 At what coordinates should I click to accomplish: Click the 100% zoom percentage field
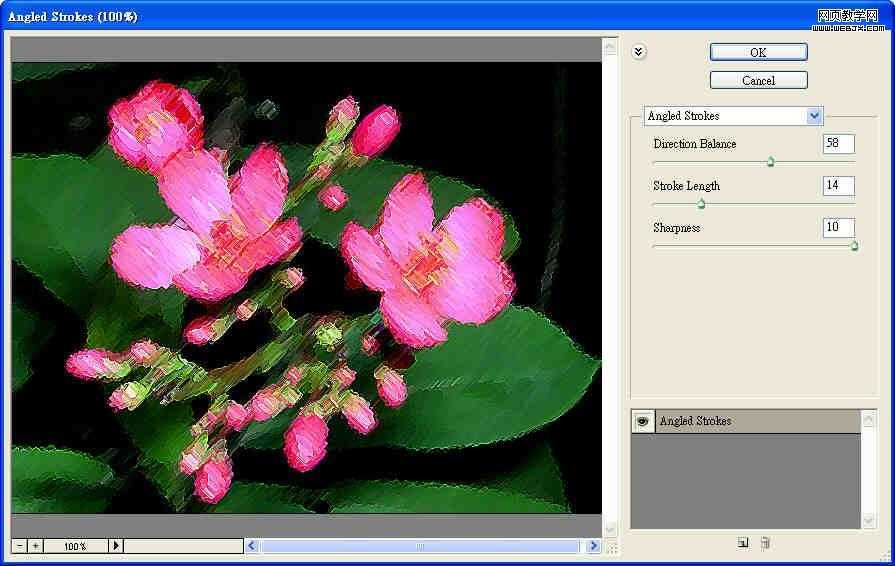pyautogui.click(x=75, y=546)
